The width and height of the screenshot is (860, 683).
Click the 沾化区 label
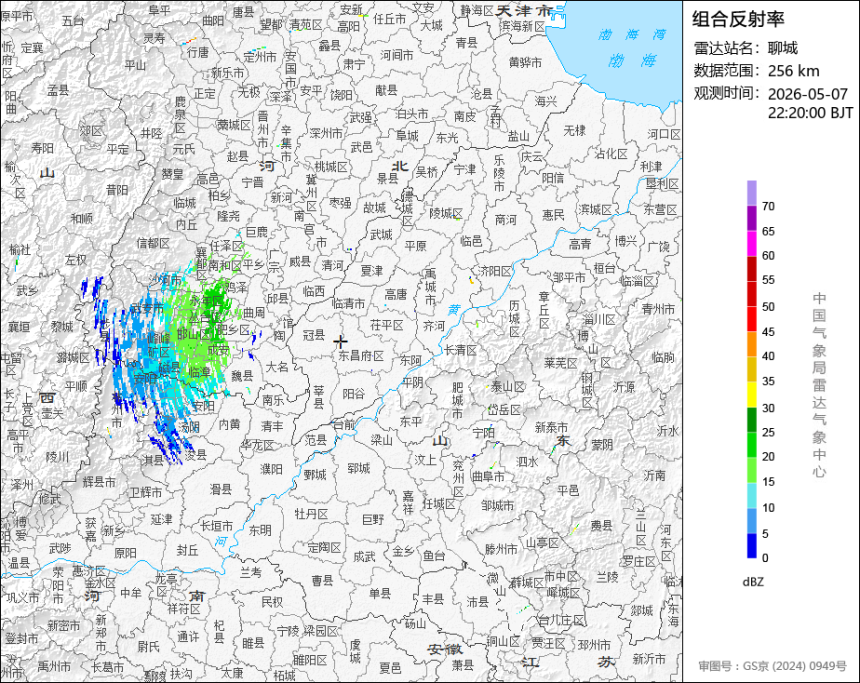tap(611, 154)
